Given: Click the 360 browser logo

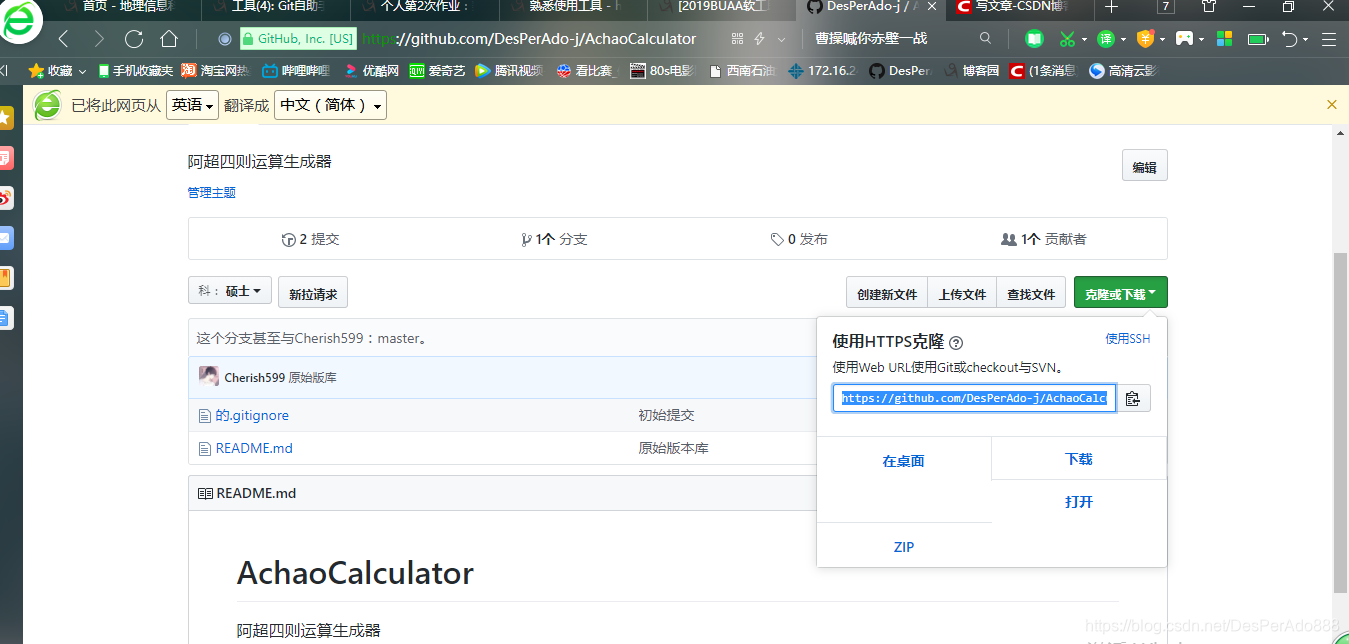Looking at the screenshot, I should point(21,21).
